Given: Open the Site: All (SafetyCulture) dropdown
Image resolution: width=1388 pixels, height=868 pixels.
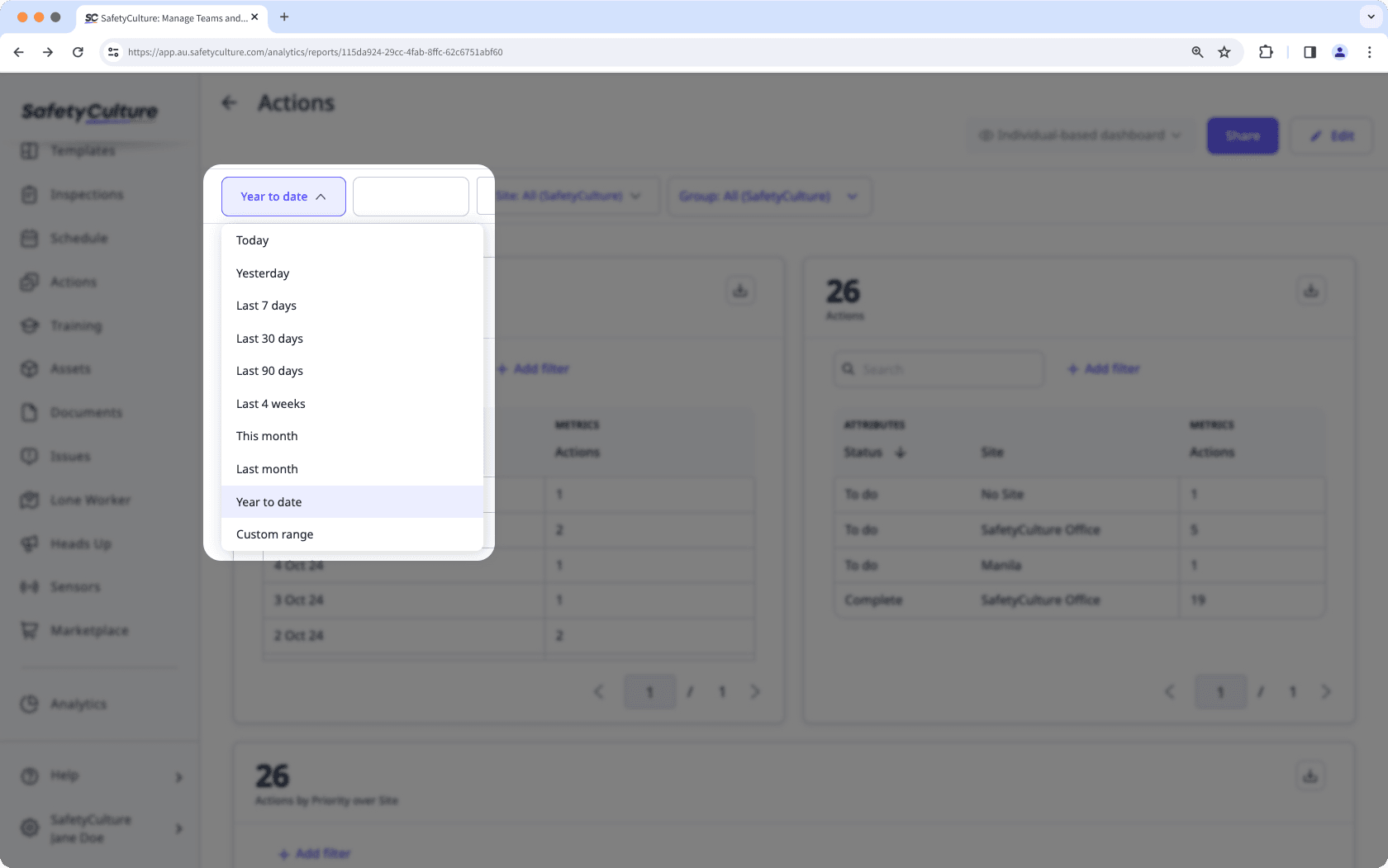Looking at the screenshot, I should click(x=568, y=196).
